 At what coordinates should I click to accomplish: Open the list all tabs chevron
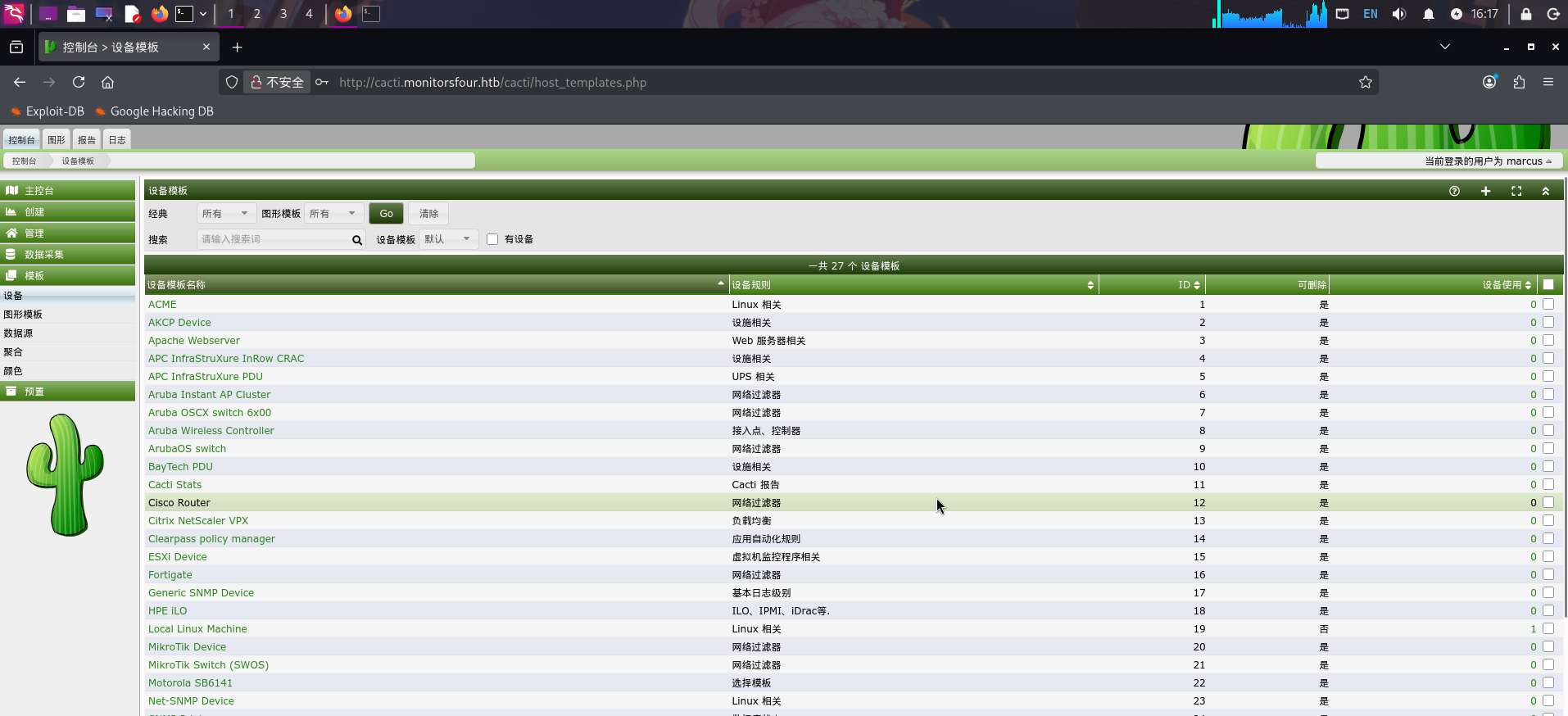click(1445, 47)
